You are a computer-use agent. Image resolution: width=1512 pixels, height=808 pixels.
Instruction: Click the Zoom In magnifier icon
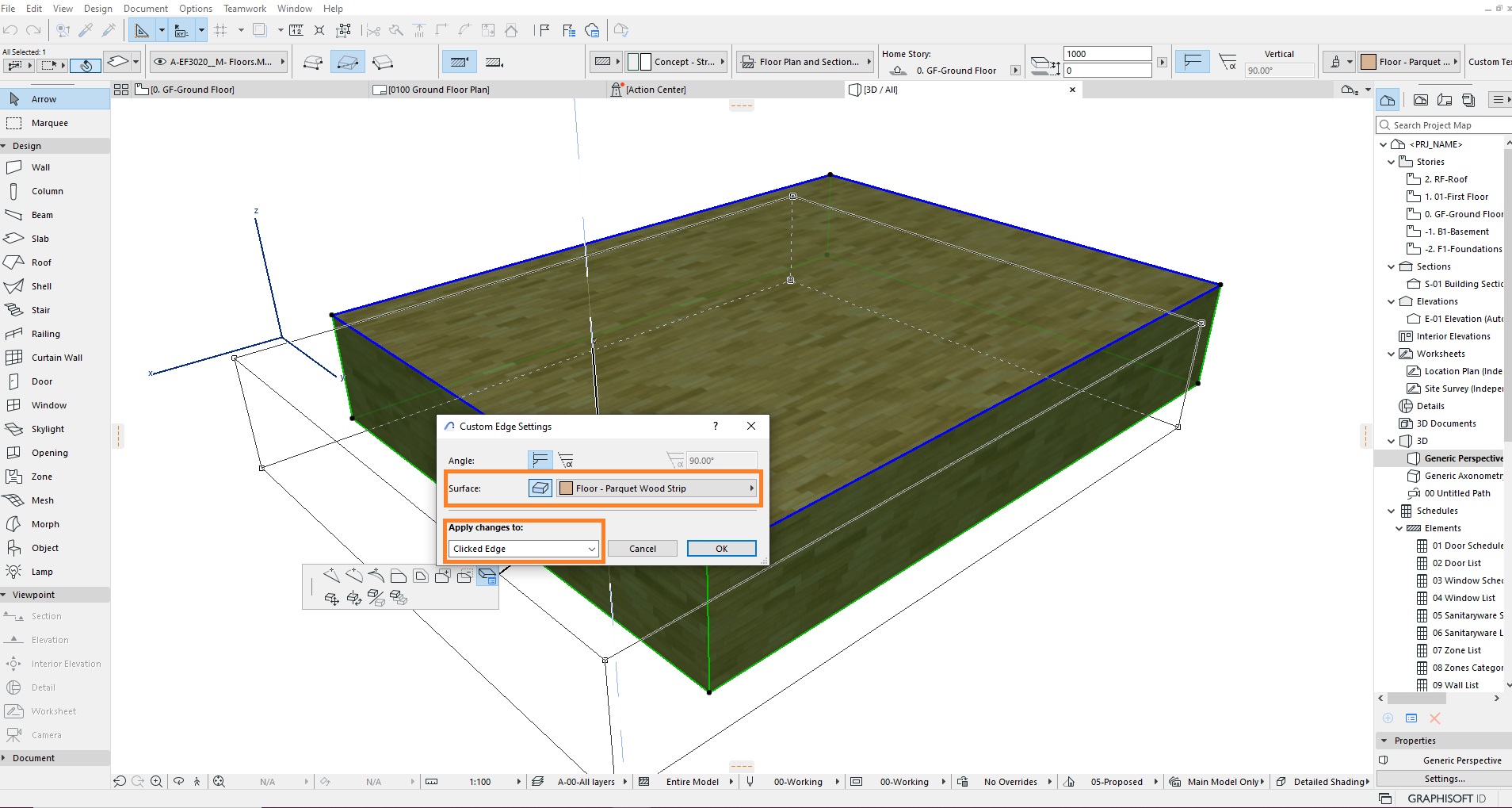click(x=157, y=781)
